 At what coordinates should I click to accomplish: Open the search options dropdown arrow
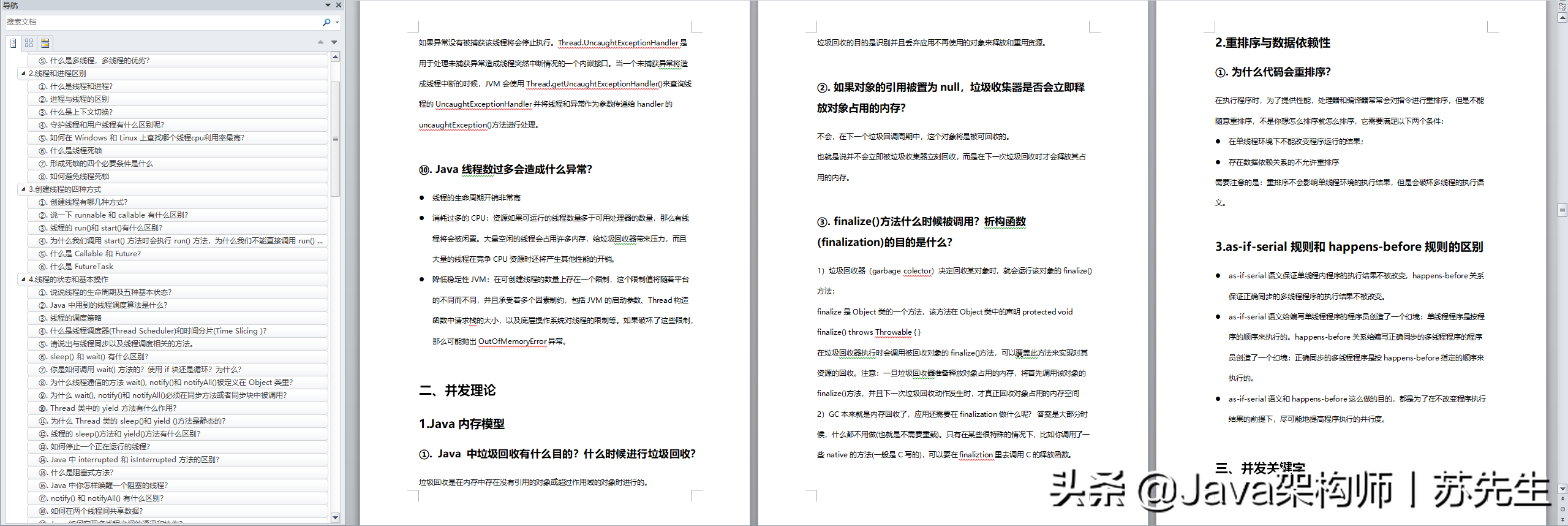point(337,23)
